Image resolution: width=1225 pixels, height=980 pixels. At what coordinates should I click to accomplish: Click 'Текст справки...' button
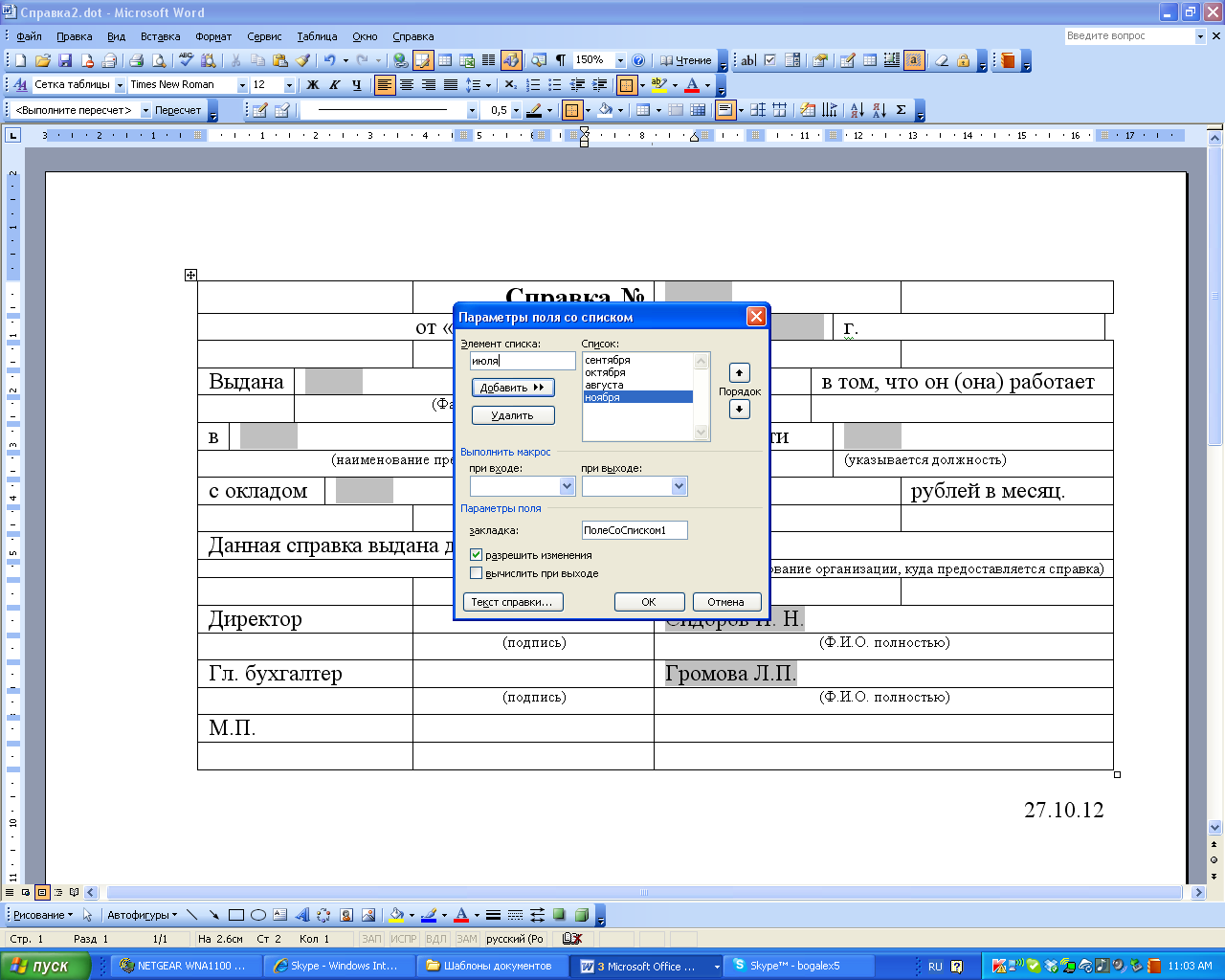[x=512, y=602]
